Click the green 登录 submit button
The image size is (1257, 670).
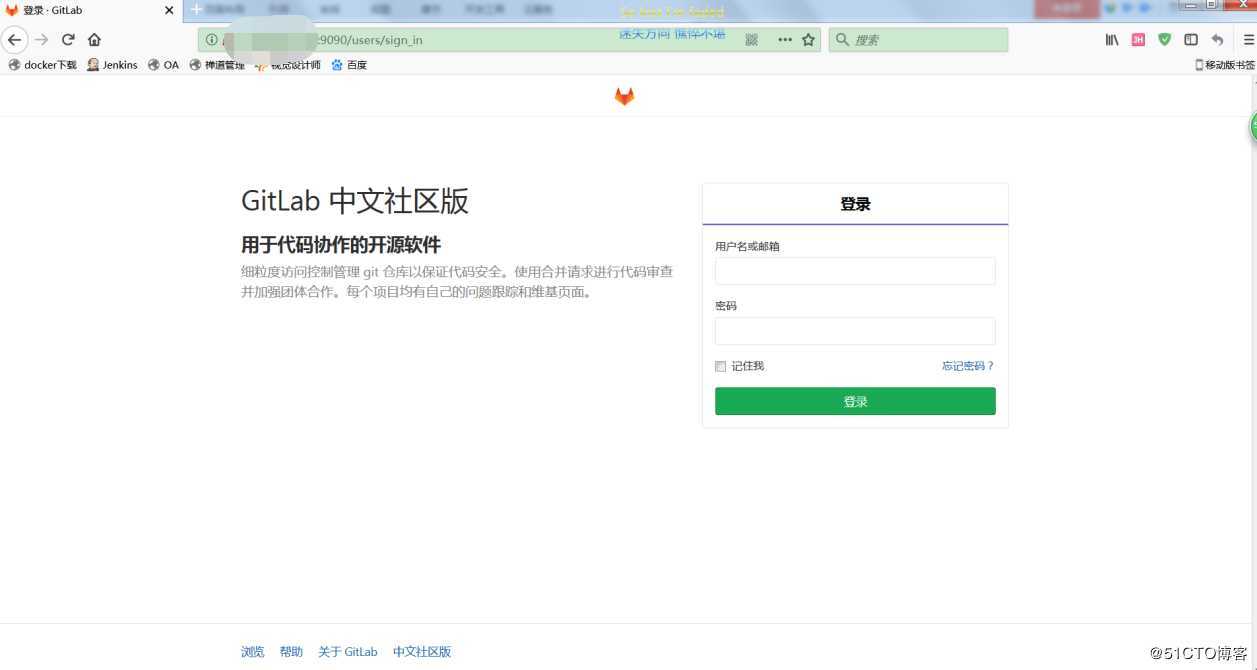click(x=855, y=401)
